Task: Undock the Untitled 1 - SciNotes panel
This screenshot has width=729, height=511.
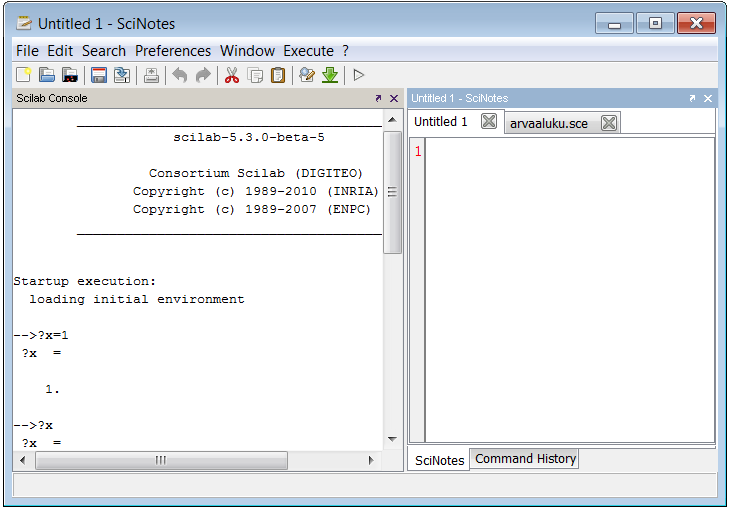Action: [x=692, y=98]
